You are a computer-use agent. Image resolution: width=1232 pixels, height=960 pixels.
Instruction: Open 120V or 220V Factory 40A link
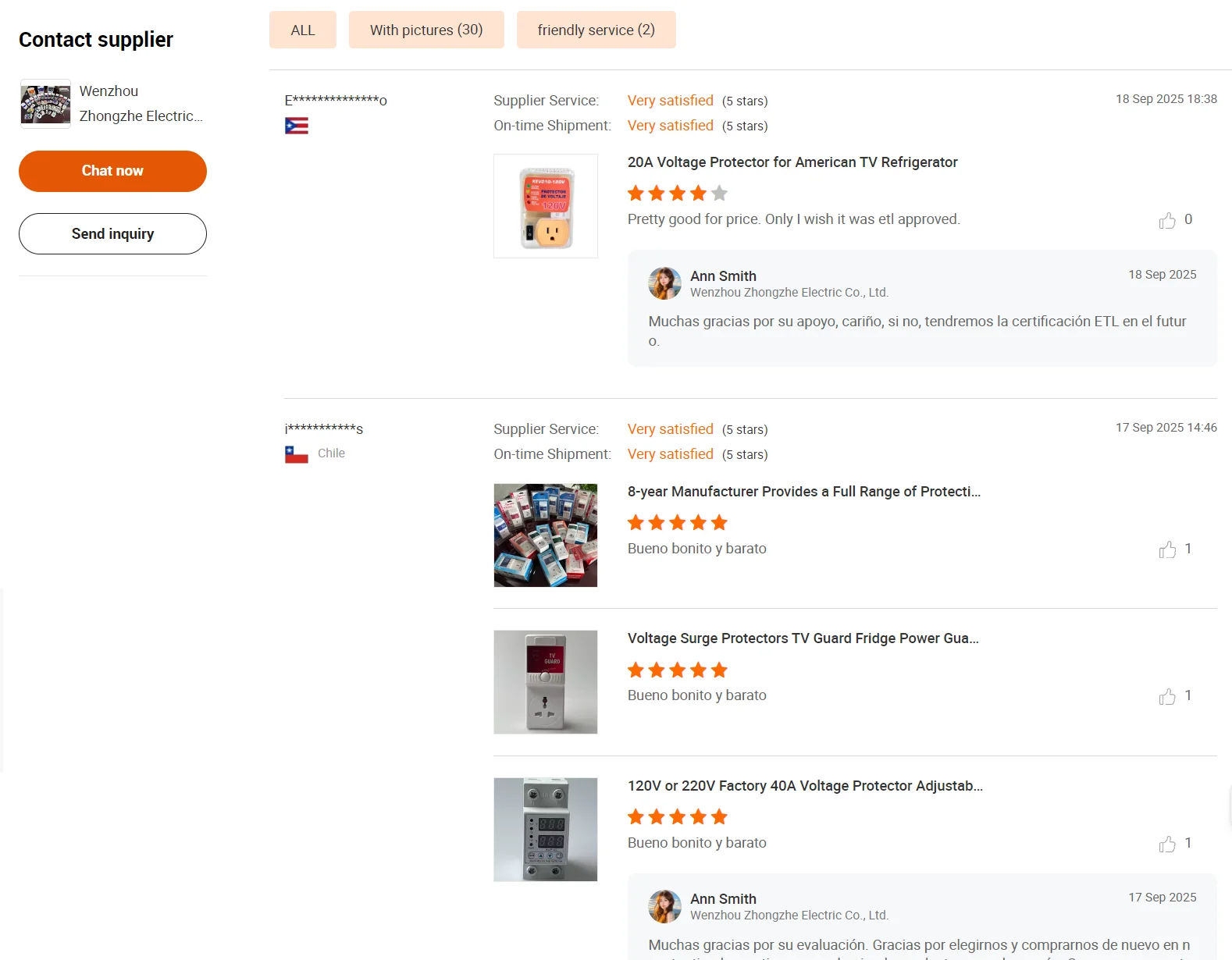click(x=805, y=786)
